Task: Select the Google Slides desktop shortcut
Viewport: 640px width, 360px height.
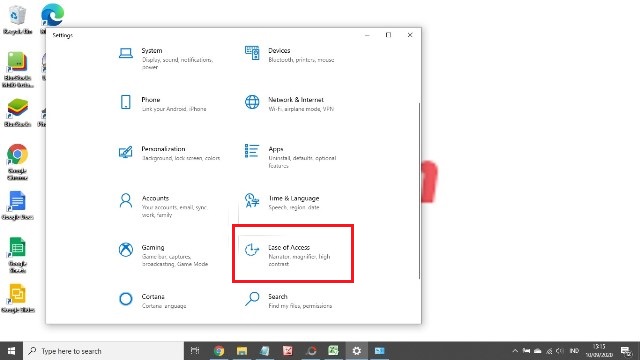Action: tap(18, 298)
